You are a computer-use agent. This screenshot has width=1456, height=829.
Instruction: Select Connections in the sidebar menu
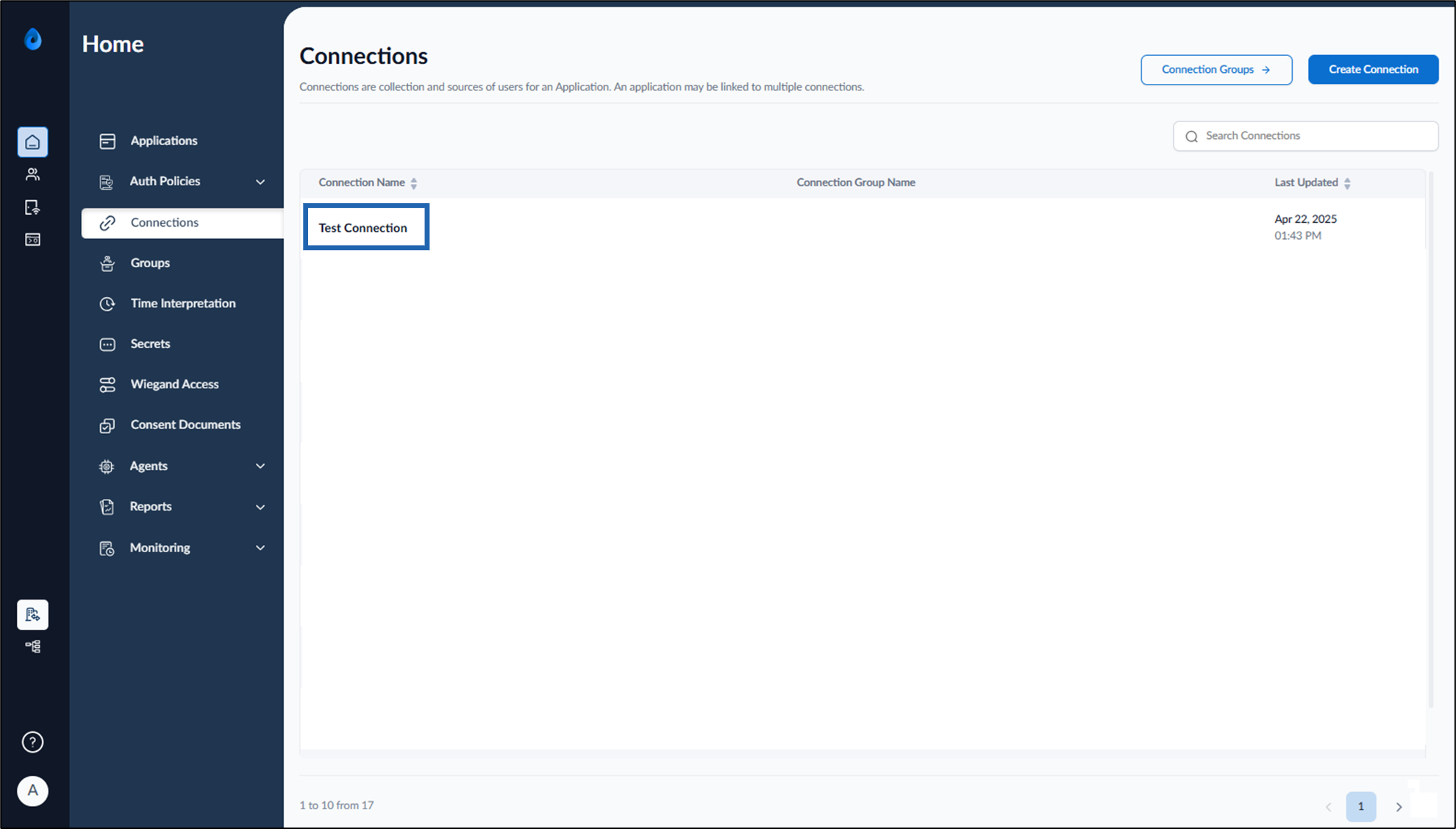182,223
